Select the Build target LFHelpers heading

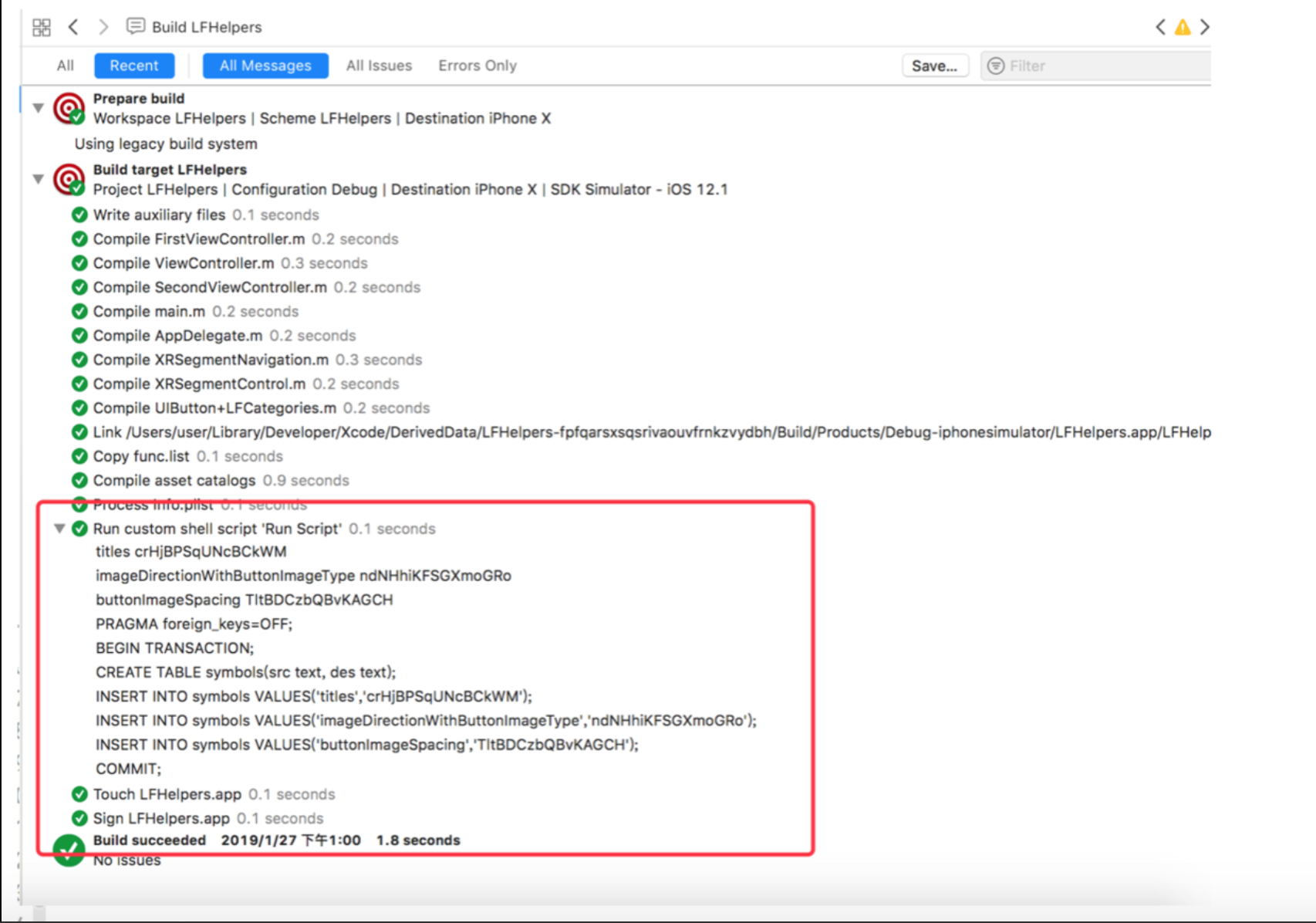coord(170,170)
